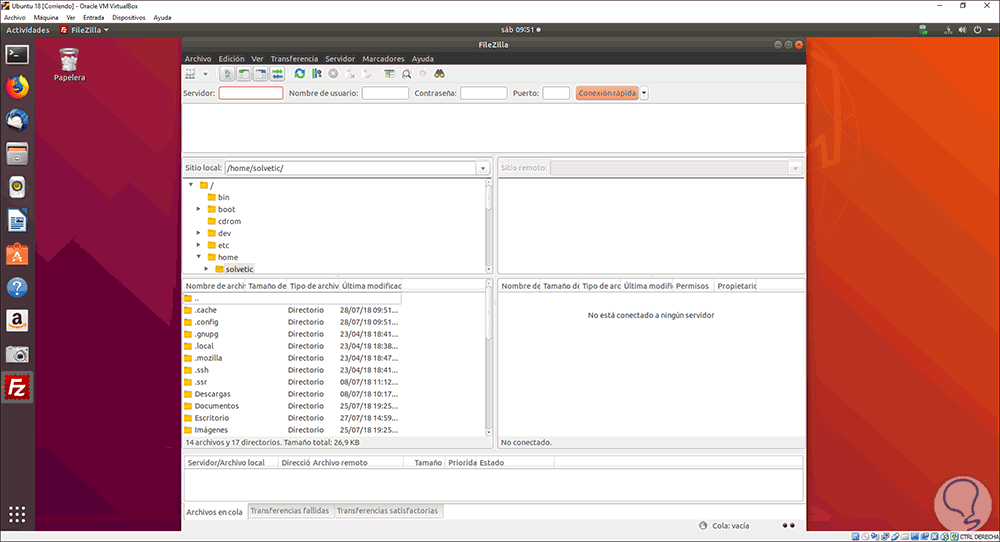The height and width of the screenshot is (542, 1000).
Task: Click the Descargas folder icon
Action: click(188, 394)
